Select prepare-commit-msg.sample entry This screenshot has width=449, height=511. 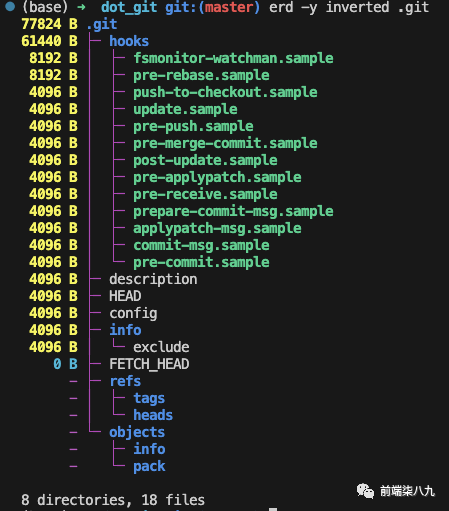233,211
